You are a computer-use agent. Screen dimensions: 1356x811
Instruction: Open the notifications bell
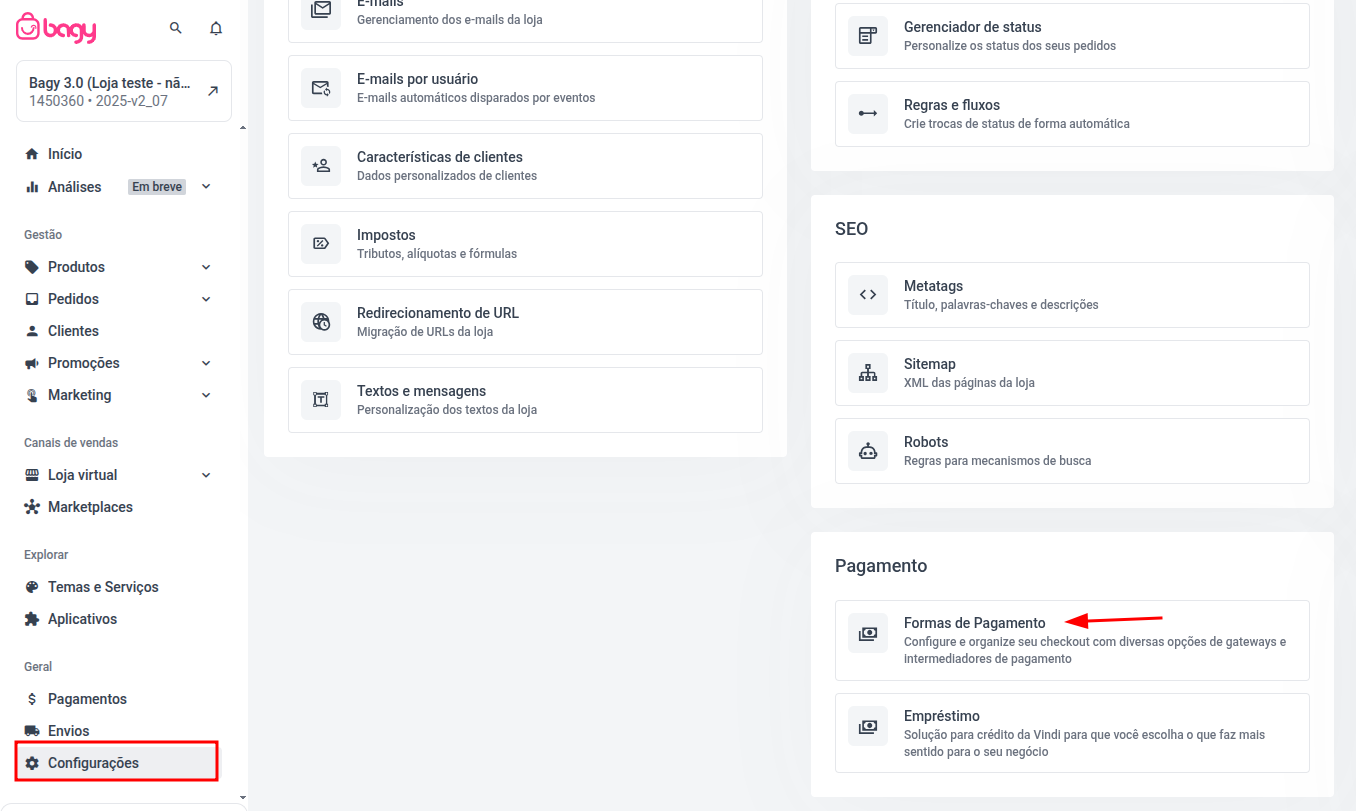point(216,28)
